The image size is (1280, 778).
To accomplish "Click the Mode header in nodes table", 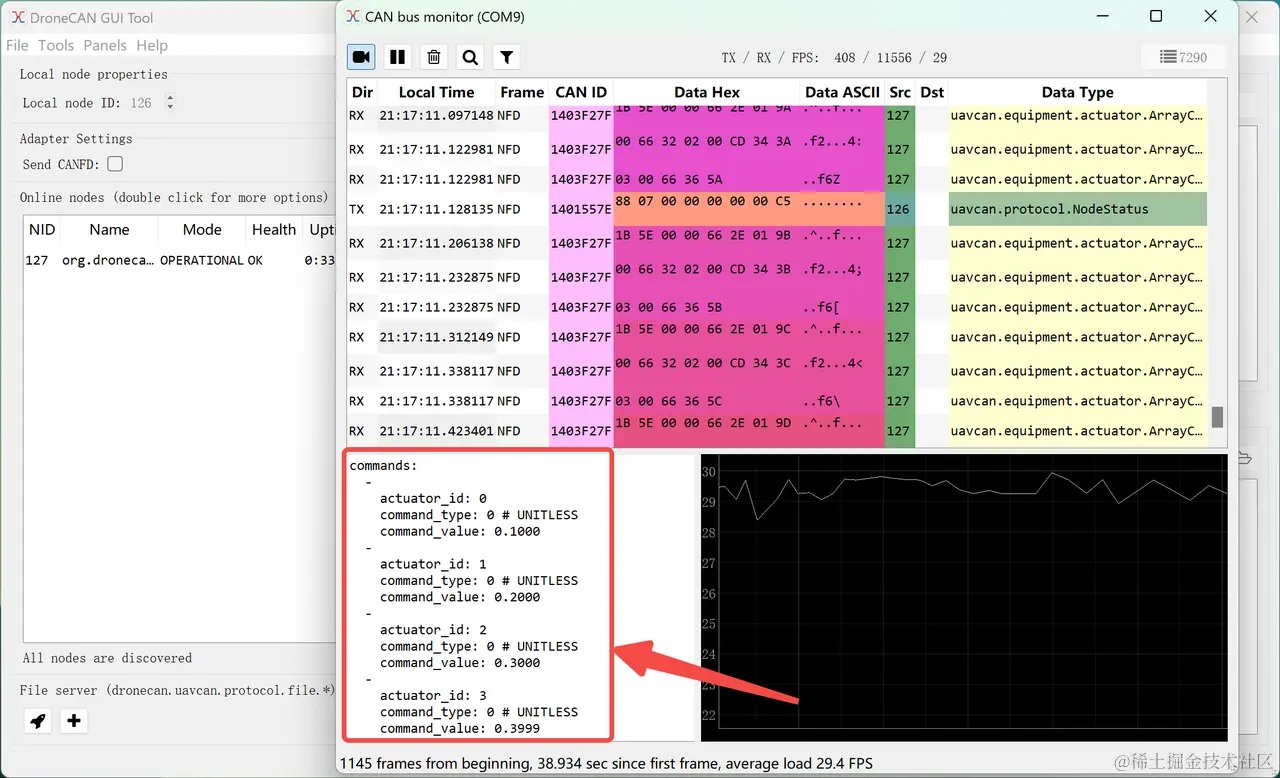I will pos(202,229).
